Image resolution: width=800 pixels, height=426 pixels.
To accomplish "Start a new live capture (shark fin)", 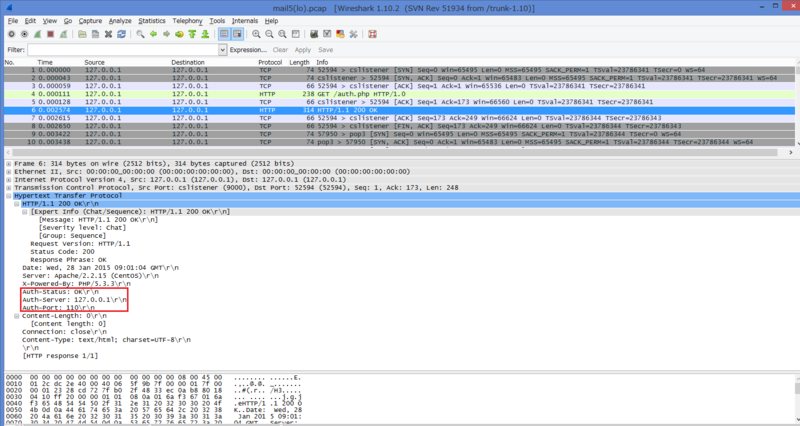I will pos(37,34).
